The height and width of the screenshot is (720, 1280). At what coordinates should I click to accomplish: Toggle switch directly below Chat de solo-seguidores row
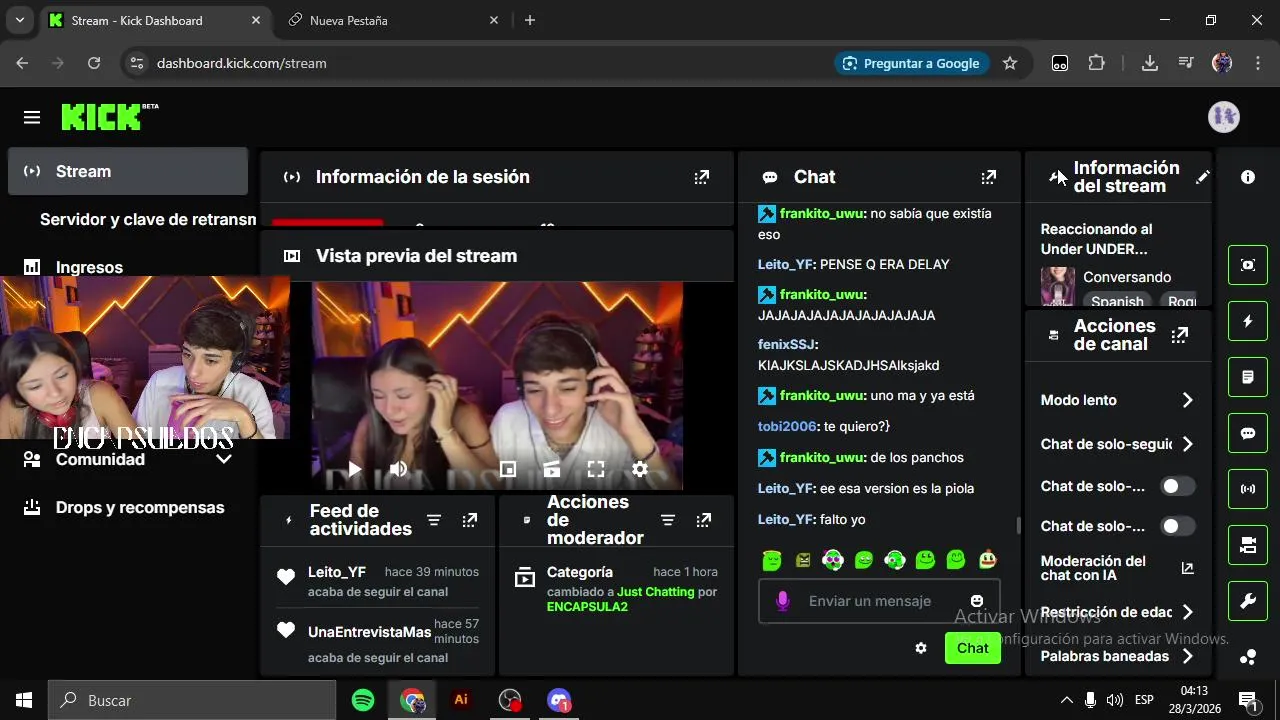coord(1178,486)
